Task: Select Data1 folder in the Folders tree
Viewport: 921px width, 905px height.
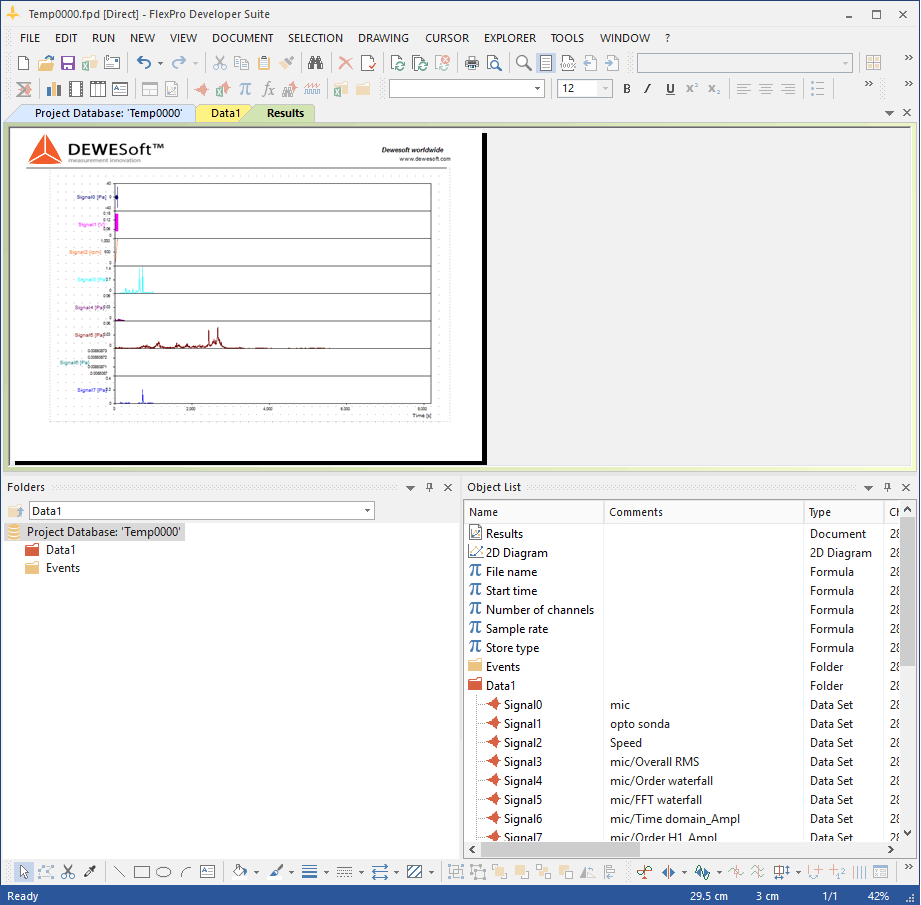Action: click(x=60, y=550)
